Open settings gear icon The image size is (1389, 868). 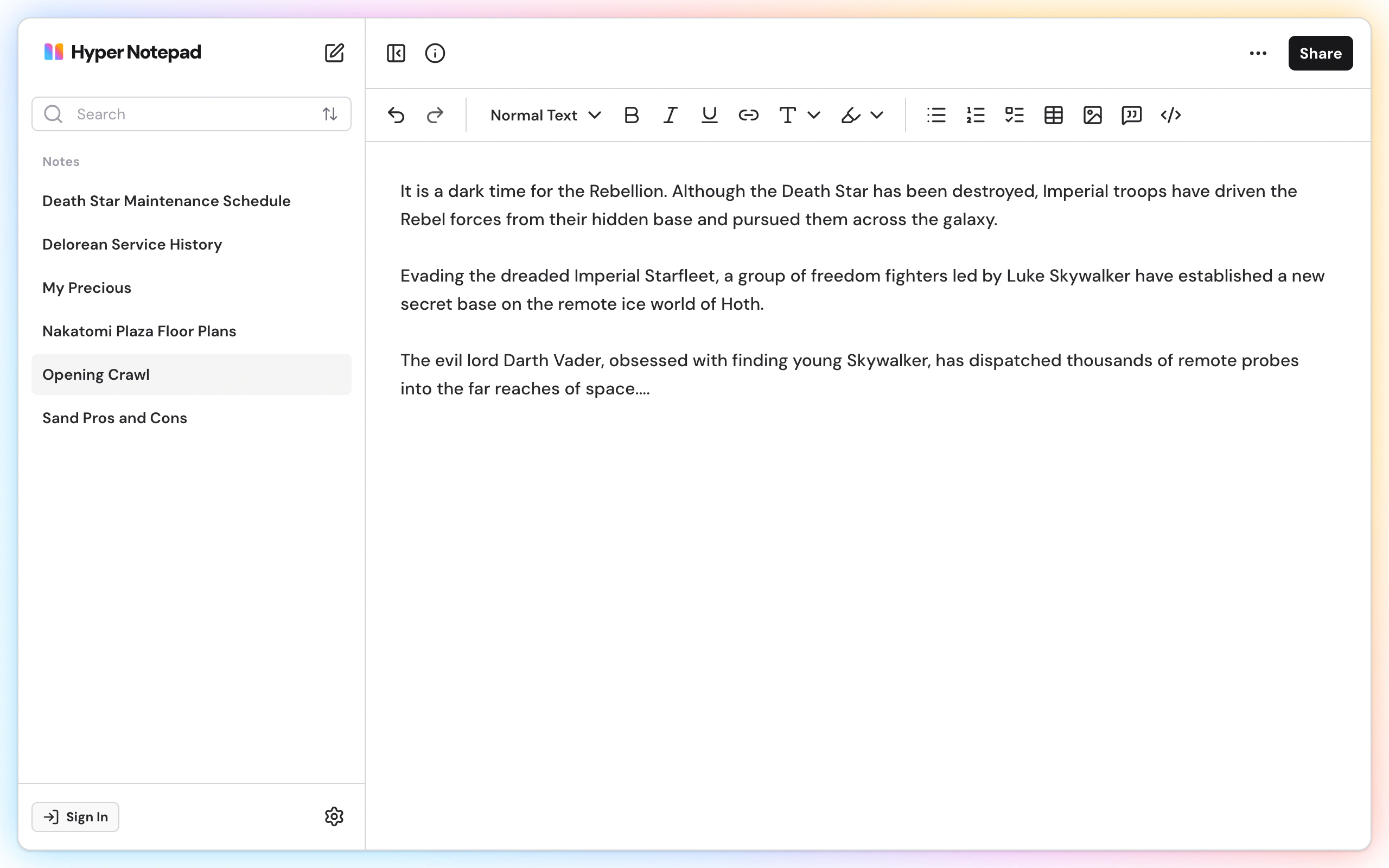coord(334,816)
